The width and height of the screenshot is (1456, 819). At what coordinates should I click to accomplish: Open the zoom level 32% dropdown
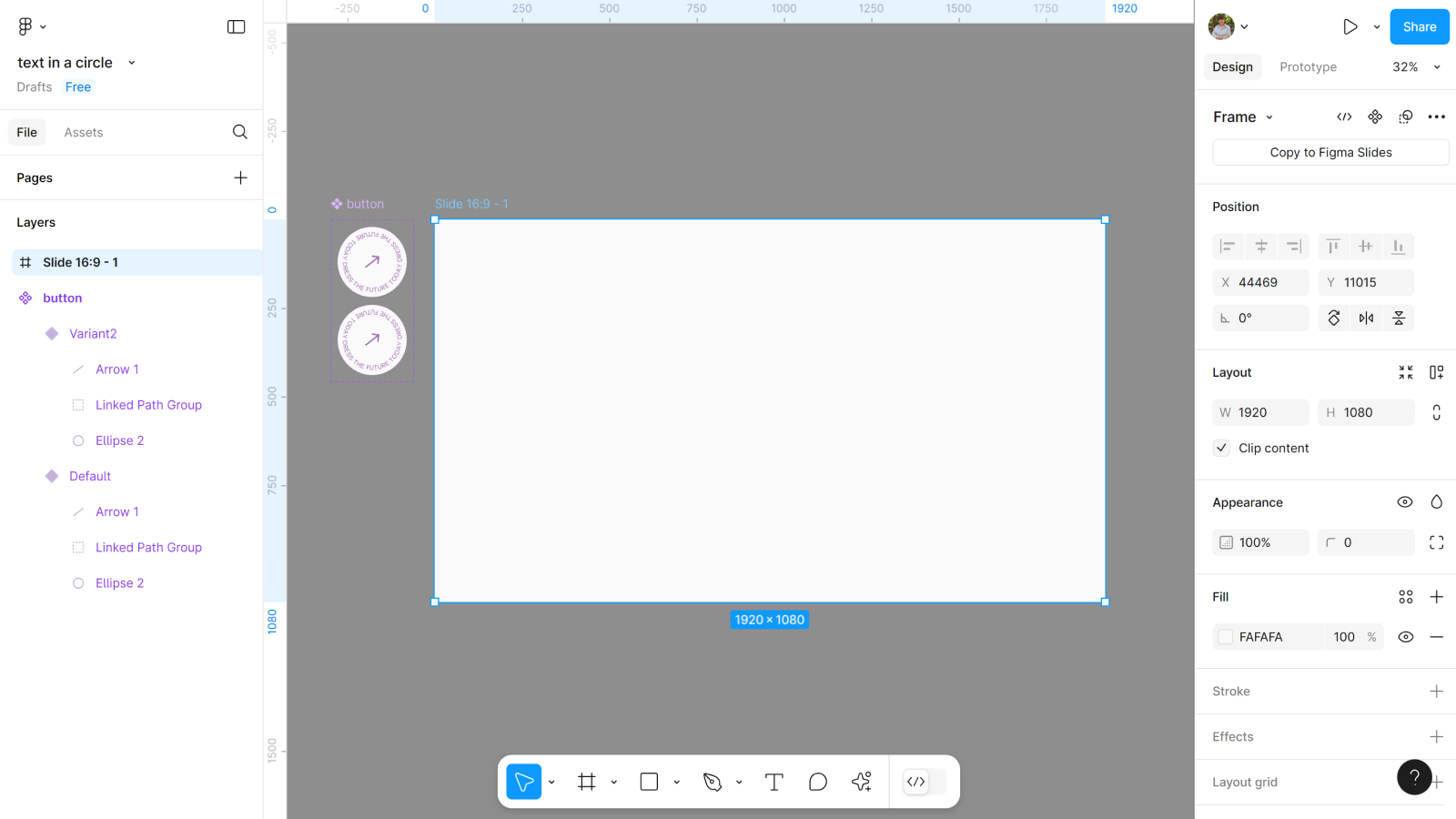click(x=1416, y=67)
